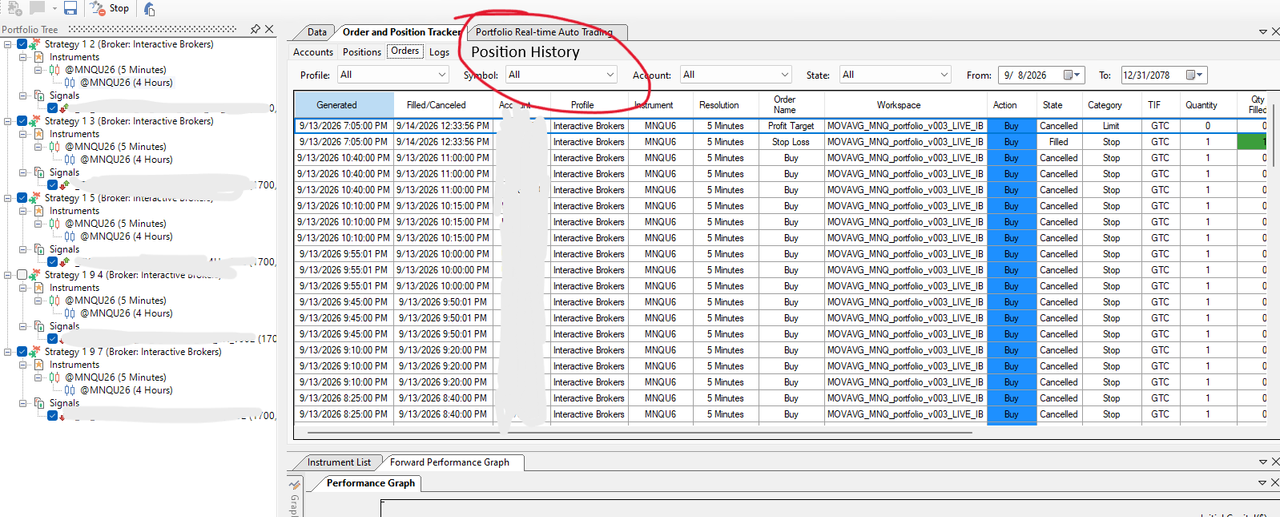Collapse Instruments node under Strategy 1 5
The width and height of the screenshot is (1280, 517).
pos(24,211)
